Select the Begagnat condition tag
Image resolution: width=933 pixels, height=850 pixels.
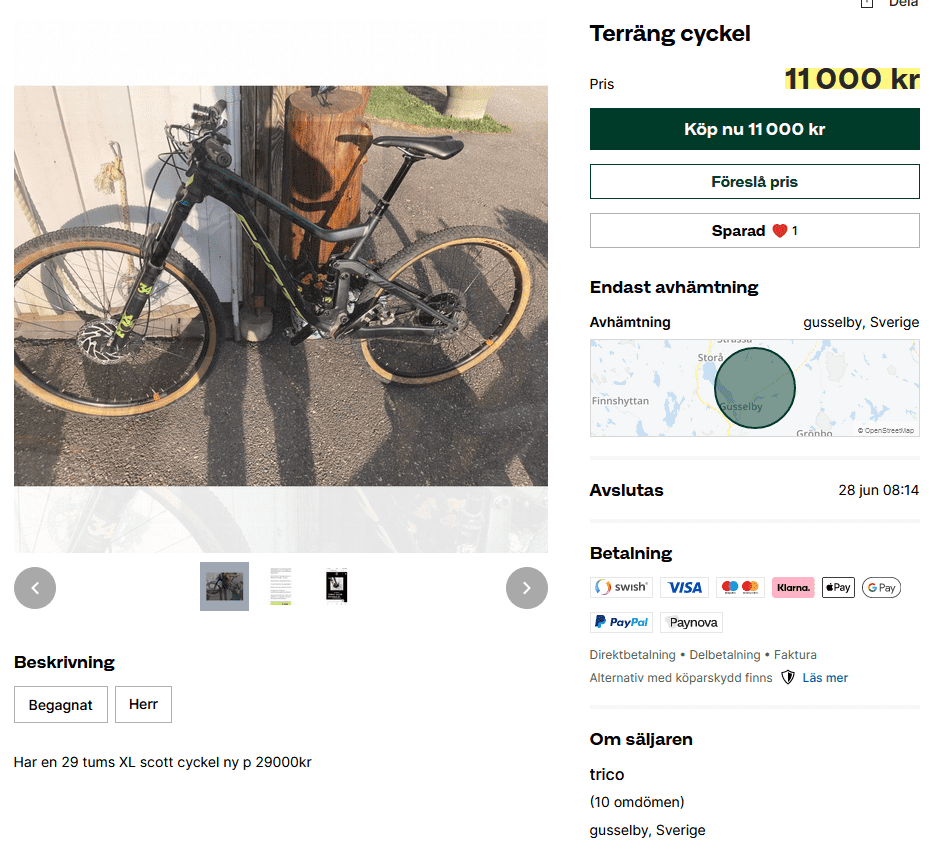click(x=60, y=705)
